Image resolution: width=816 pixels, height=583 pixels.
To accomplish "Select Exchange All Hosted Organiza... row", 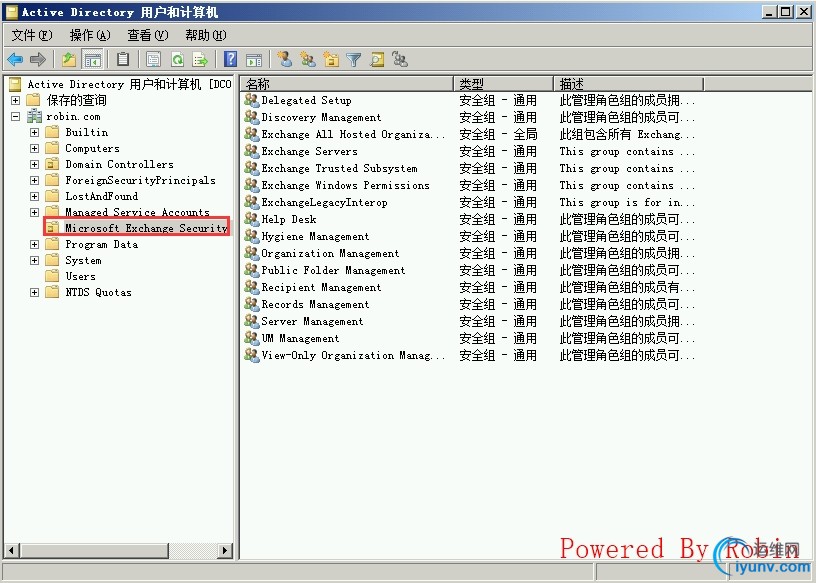I will coord(353,134).
